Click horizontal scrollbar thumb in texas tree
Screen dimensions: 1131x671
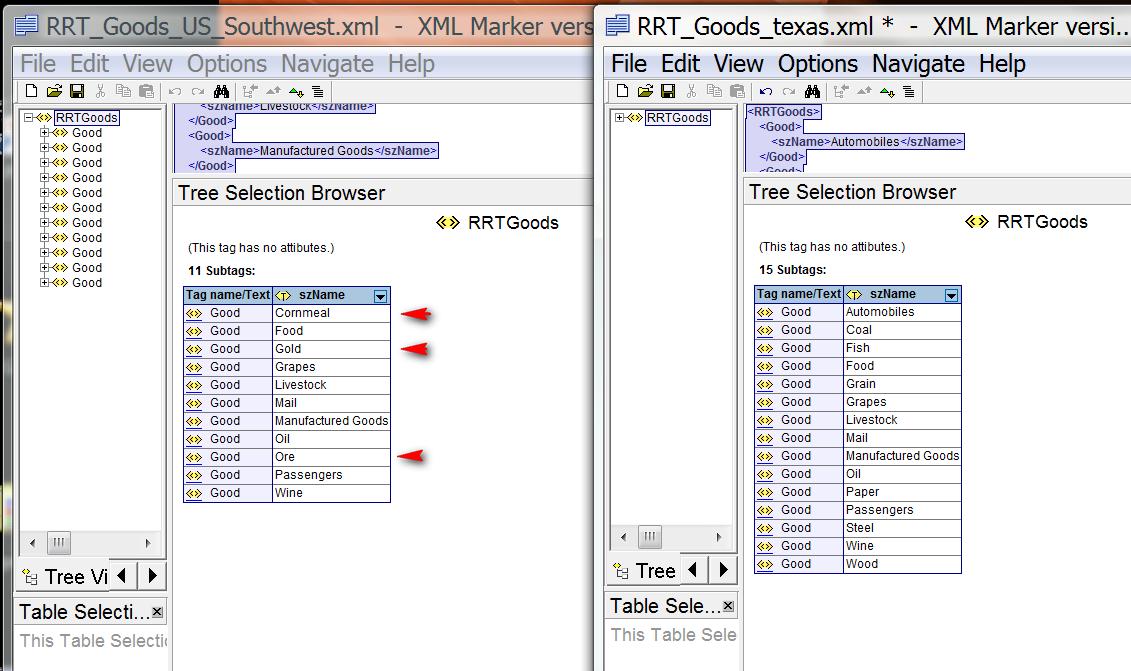tap(649, 536)
